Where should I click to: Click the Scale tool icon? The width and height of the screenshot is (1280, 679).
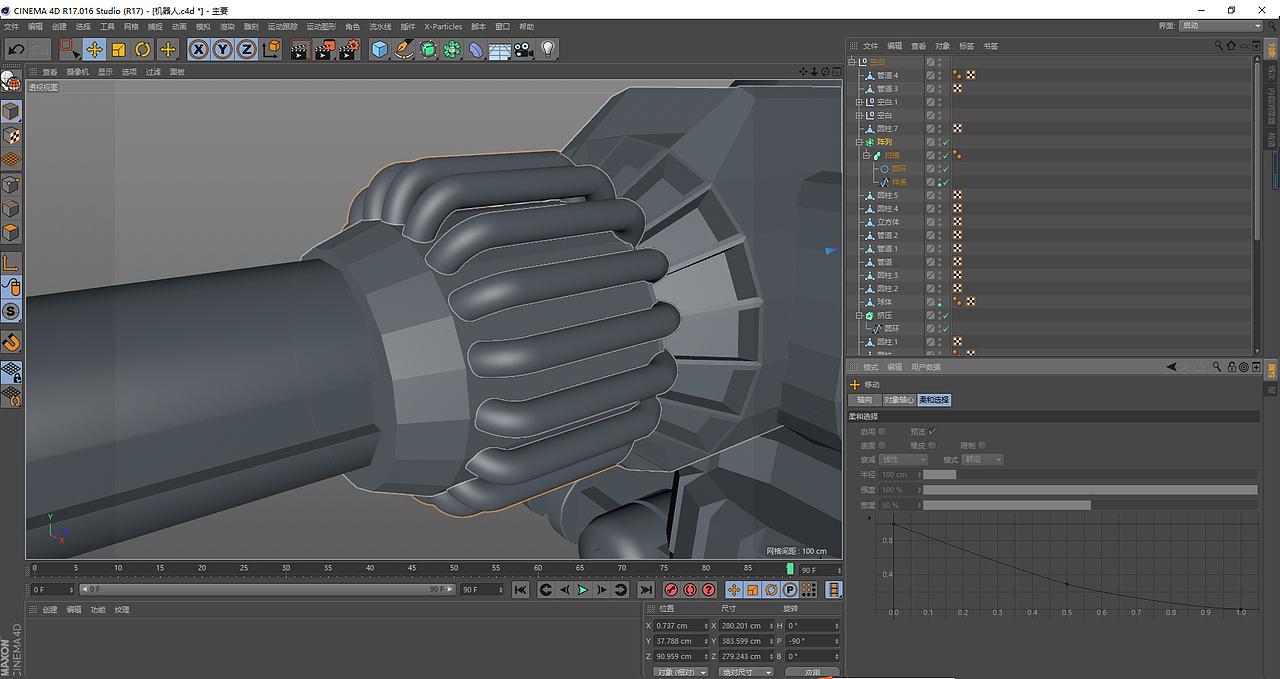coord(119,49)
